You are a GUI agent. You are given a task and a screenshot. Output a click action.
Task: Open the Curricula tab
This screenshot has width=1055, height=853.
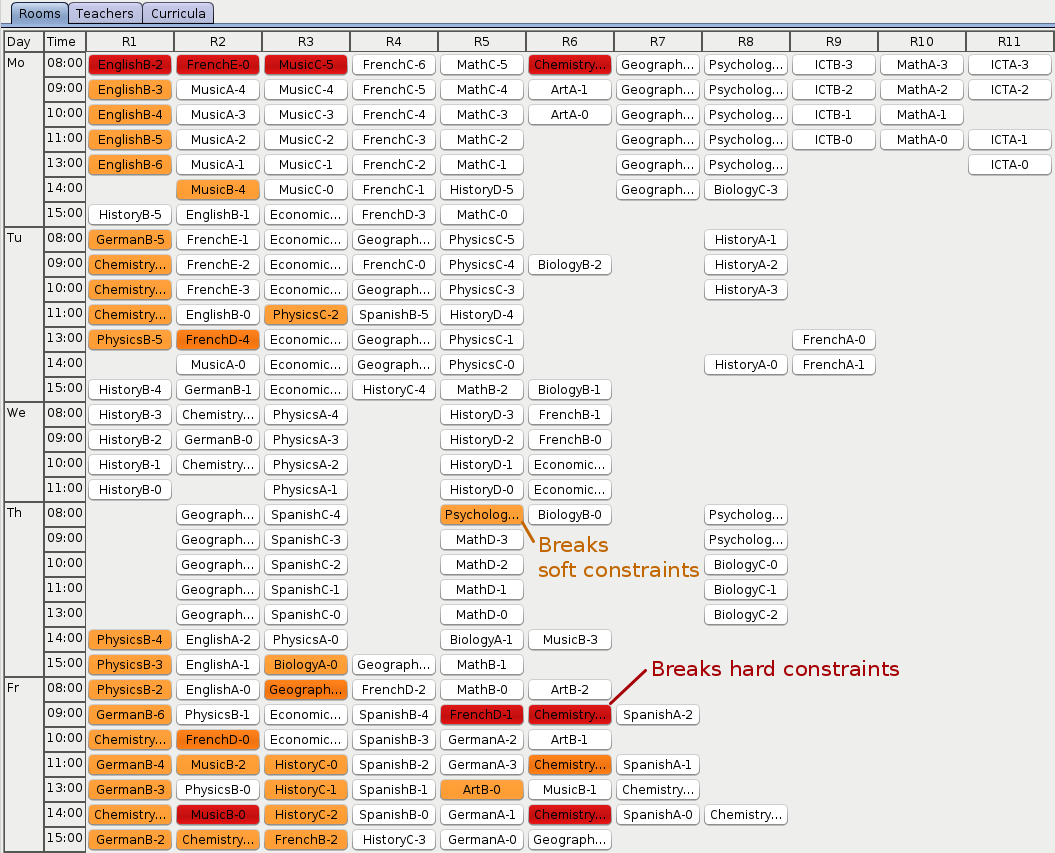point(178,13)
